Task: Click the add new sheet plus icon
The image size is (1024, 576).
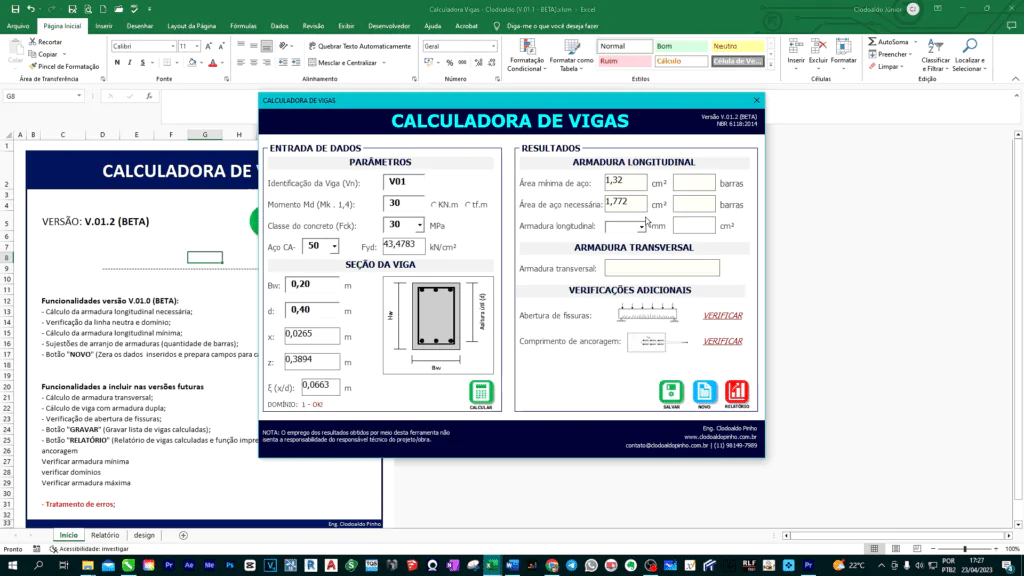Action: tap(184, 536)
